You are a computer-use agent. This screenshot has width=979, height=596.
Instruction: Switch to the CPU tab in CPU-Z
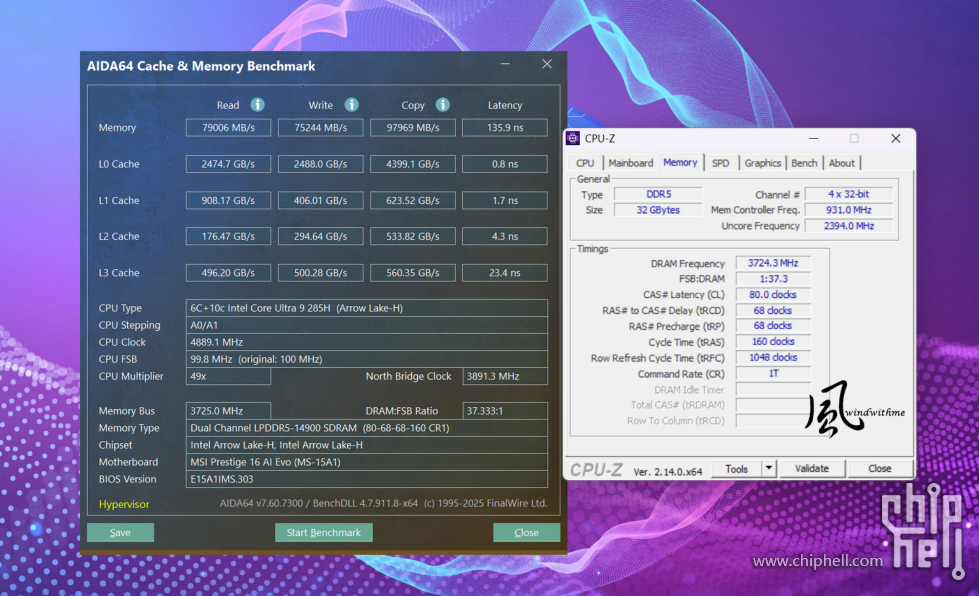(x=585, y=163)
